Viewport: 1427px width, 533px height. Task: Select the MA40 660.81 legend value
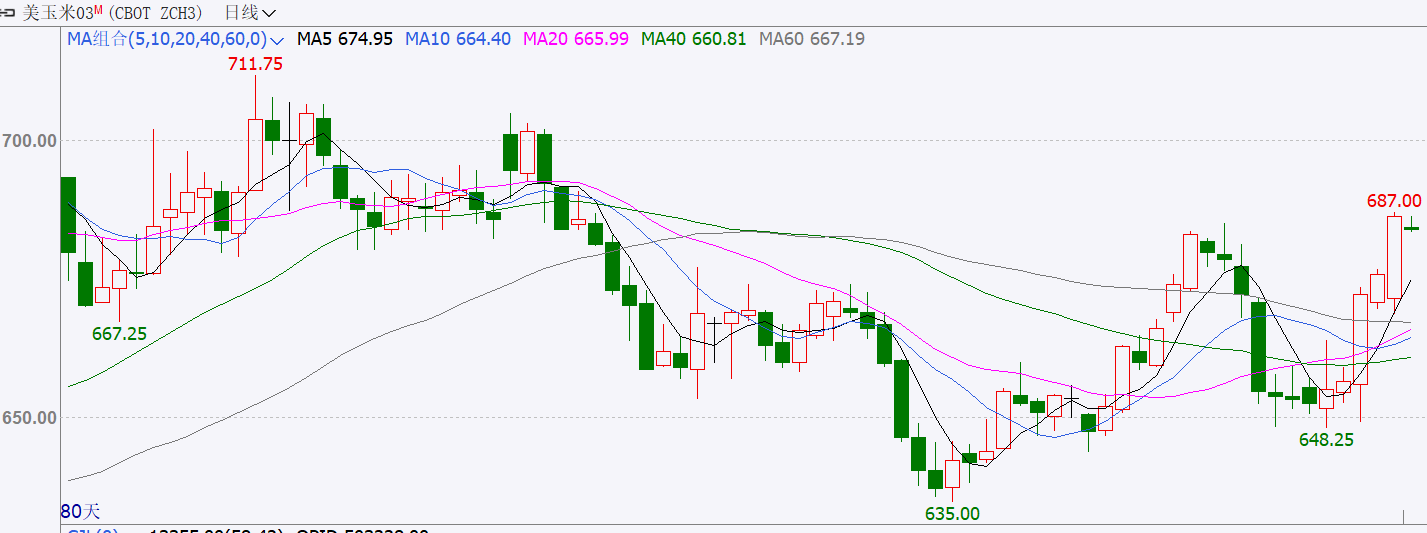(x=694, y=39)
